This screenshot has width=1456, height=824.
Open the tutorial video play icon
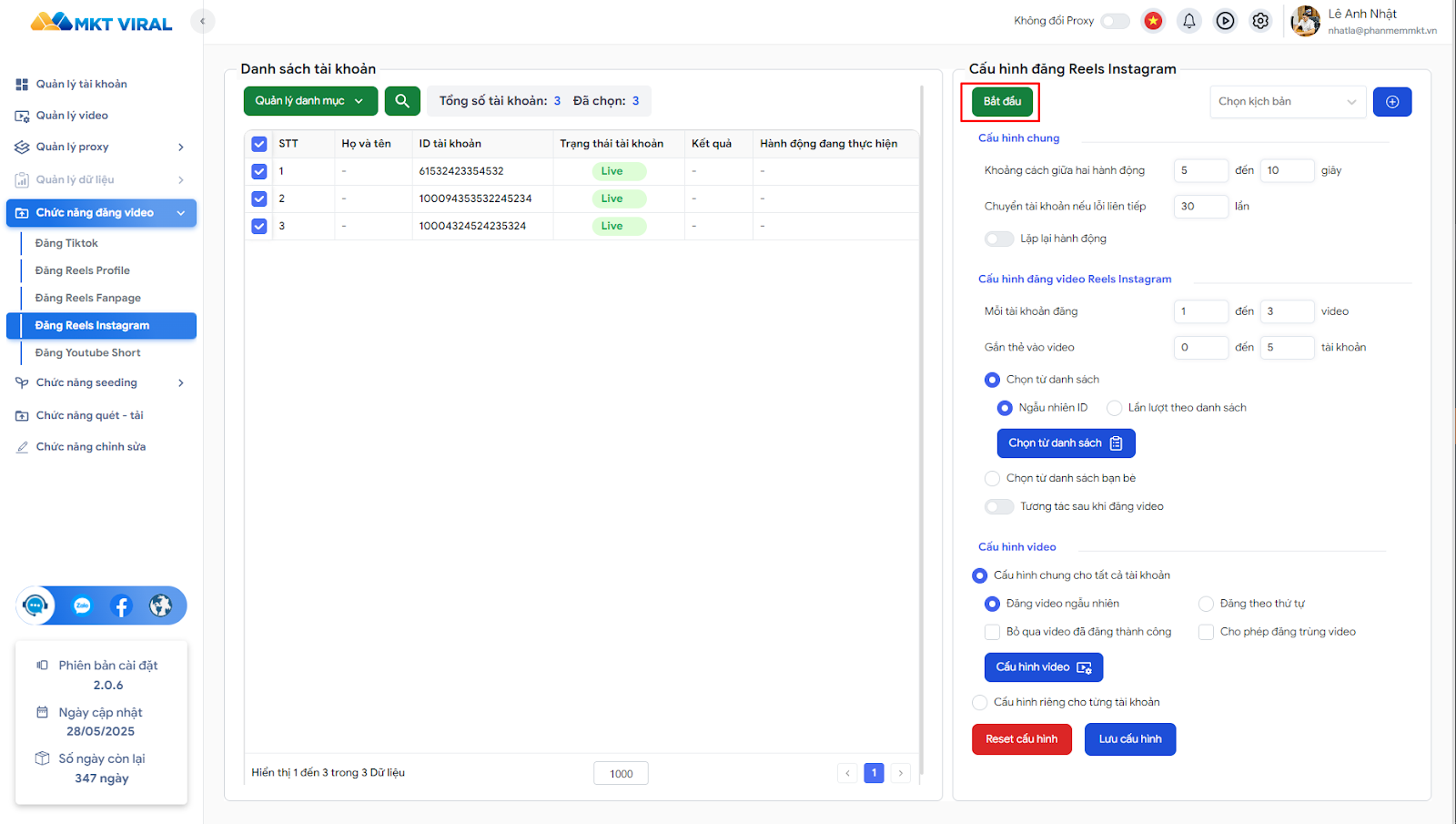tap(1226, 21)
